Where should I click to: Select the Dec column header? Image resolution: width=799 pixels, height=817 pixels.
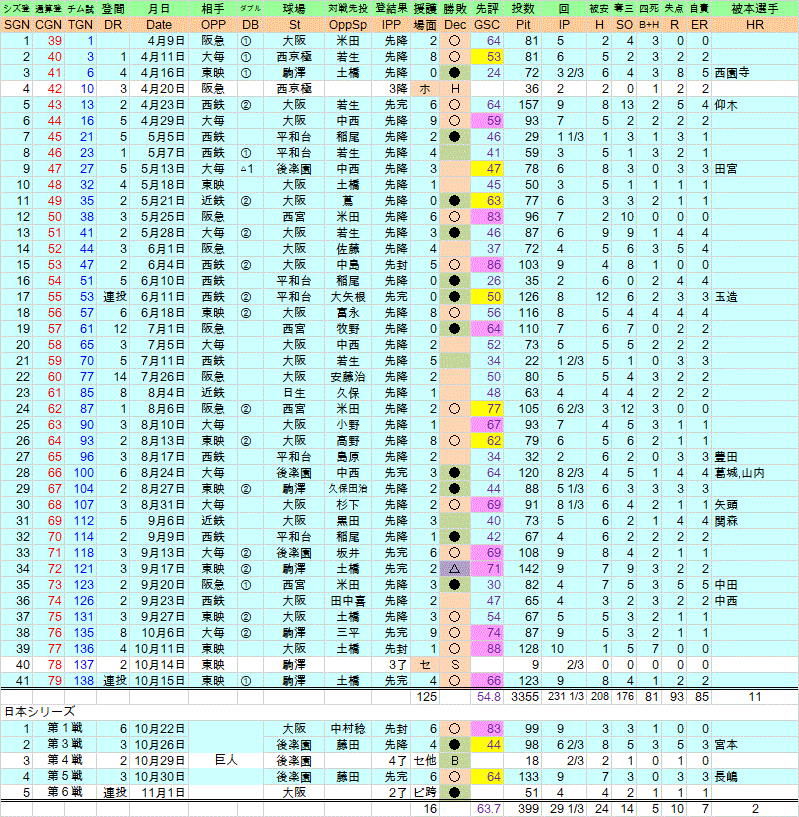455,24
